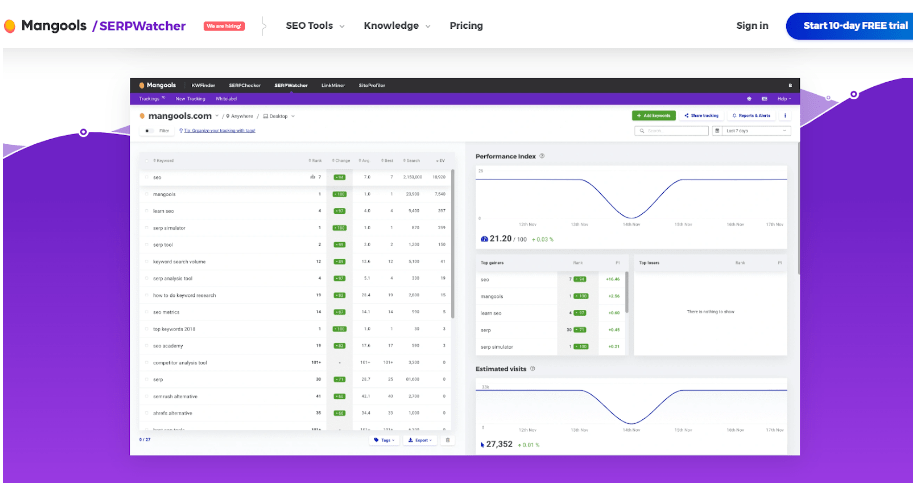This screenshot has height=487, width=916.
Task: Open the three-dot more options menu
Action: pyautogui.click(x=785, y=116)
